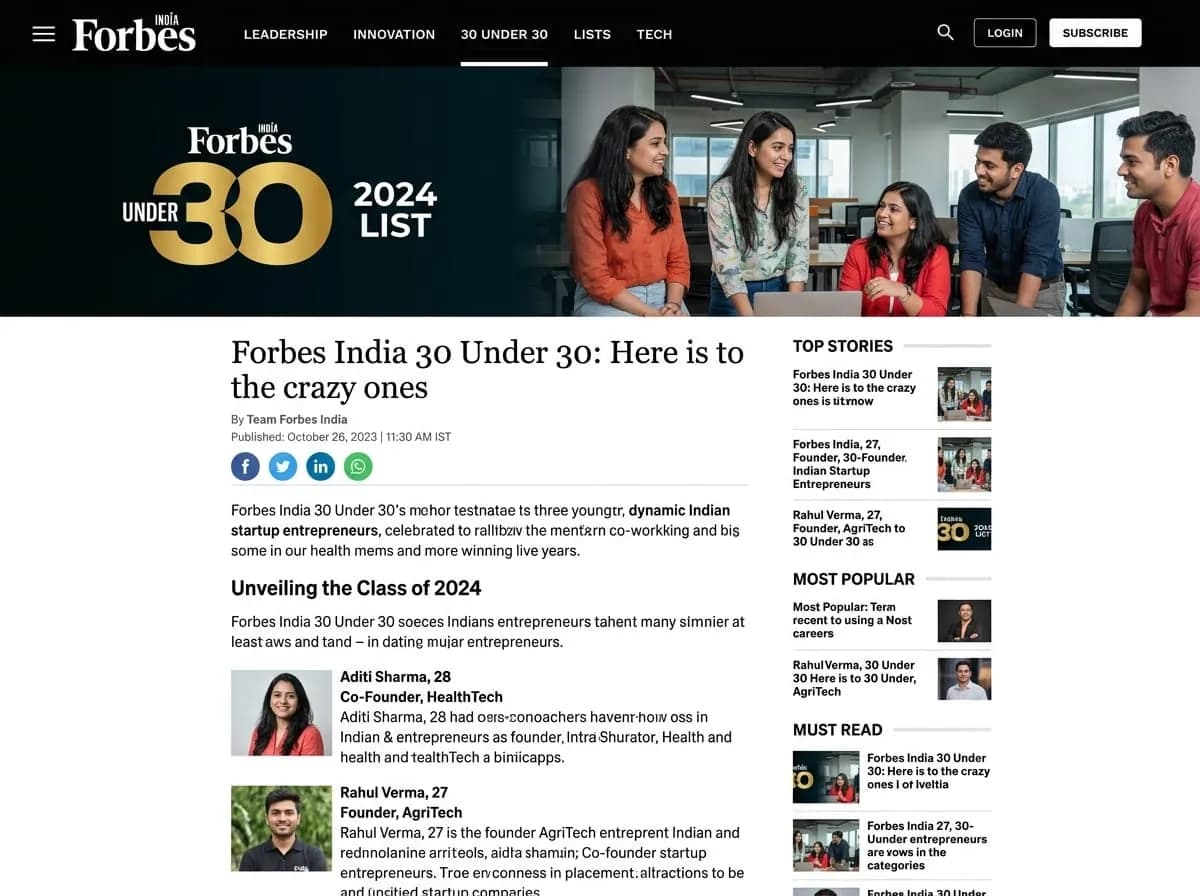Click thumbnail beside first Top Stories item

pos(964,394)
